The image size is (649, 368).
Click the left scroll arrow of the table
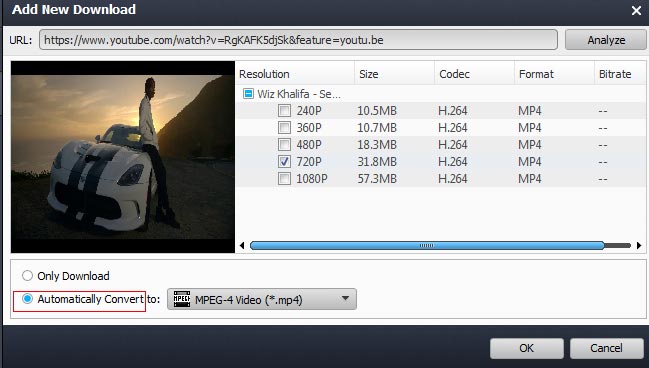click(x=242, y=245)
